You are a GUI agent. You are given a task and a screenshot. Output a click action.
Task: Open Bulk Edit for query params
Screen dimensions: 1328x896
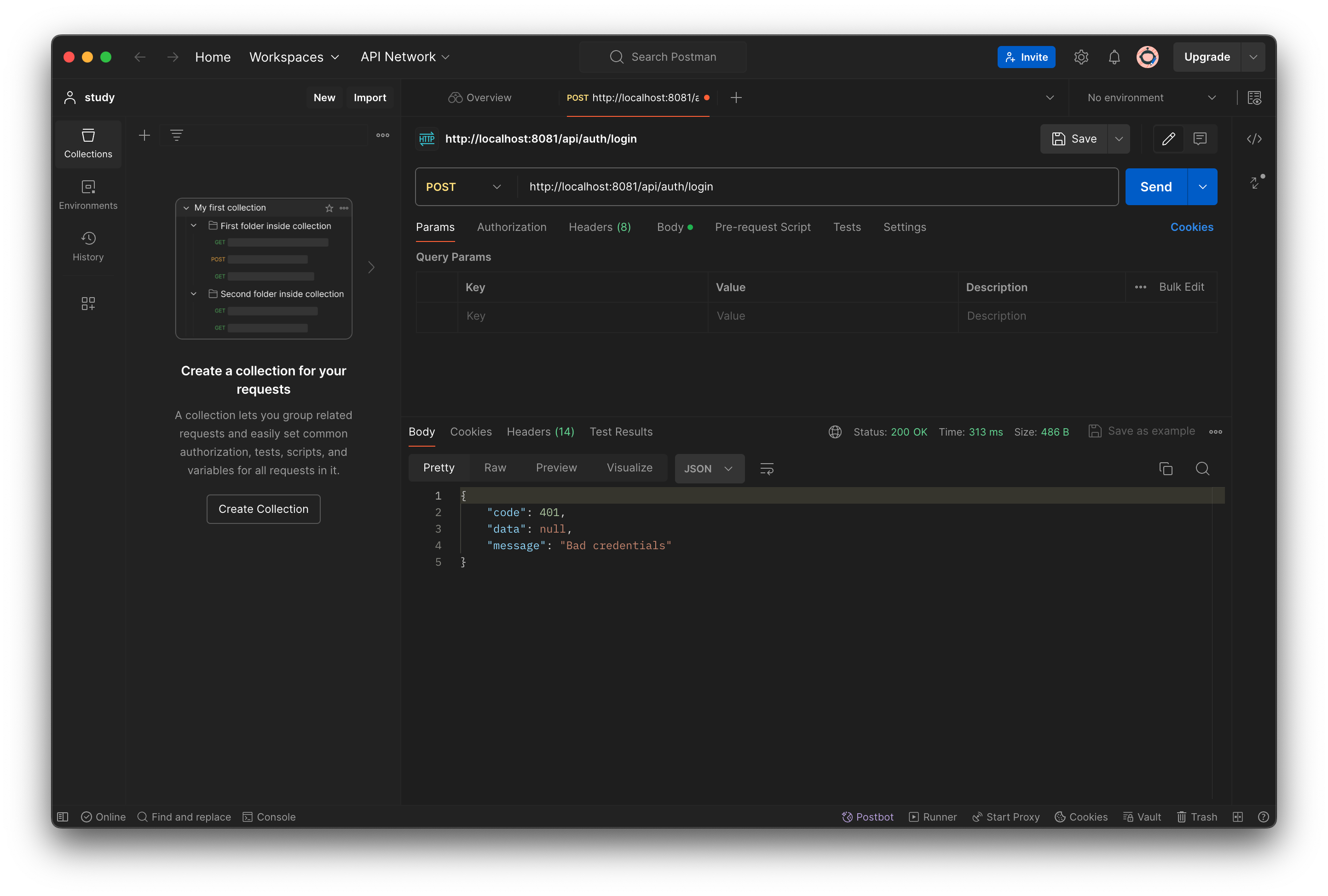(1181, 287)
